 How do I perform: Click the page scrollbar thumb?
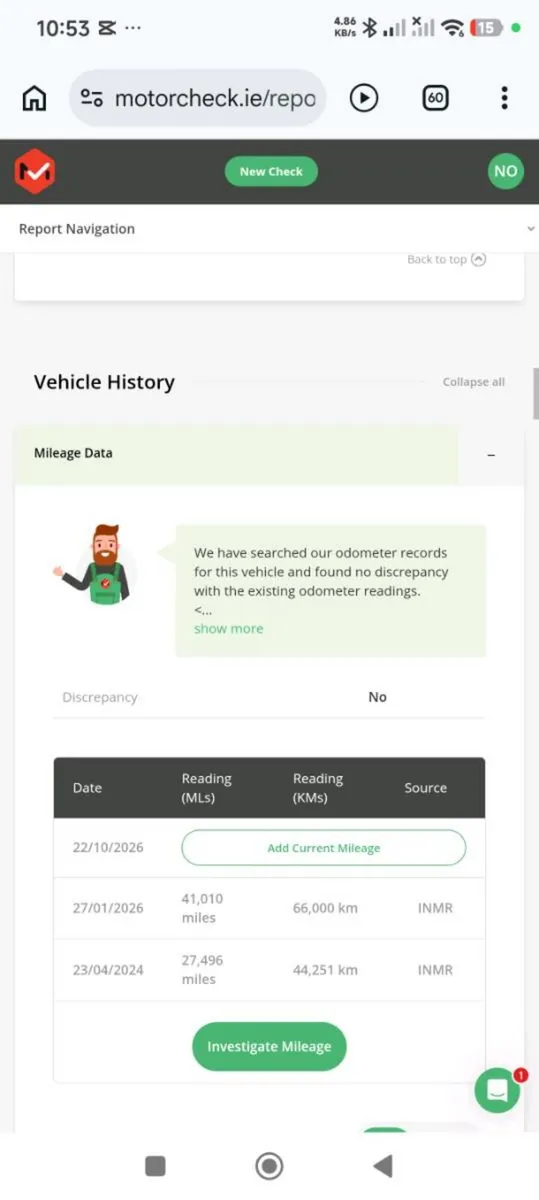(x=536, y=393)
